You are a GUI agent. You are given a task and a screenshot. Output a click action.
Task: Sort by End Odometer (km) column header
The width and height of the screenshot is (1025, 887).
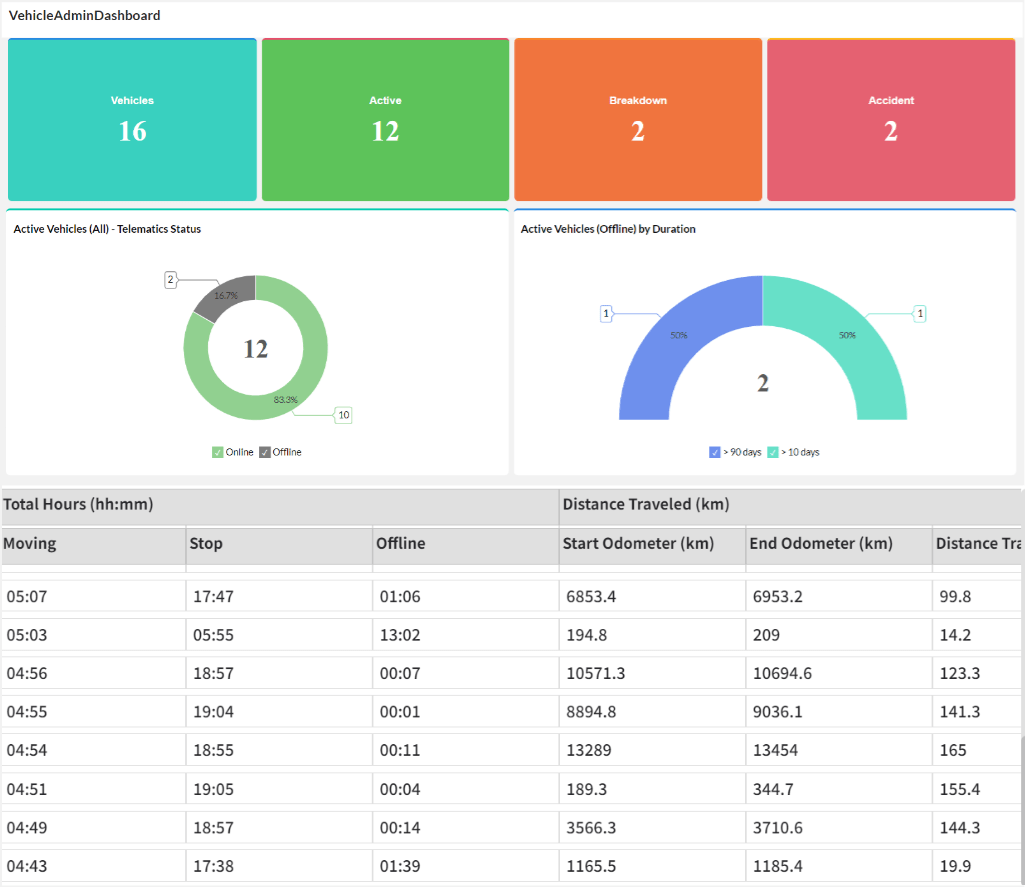click(x=839, y=544)
